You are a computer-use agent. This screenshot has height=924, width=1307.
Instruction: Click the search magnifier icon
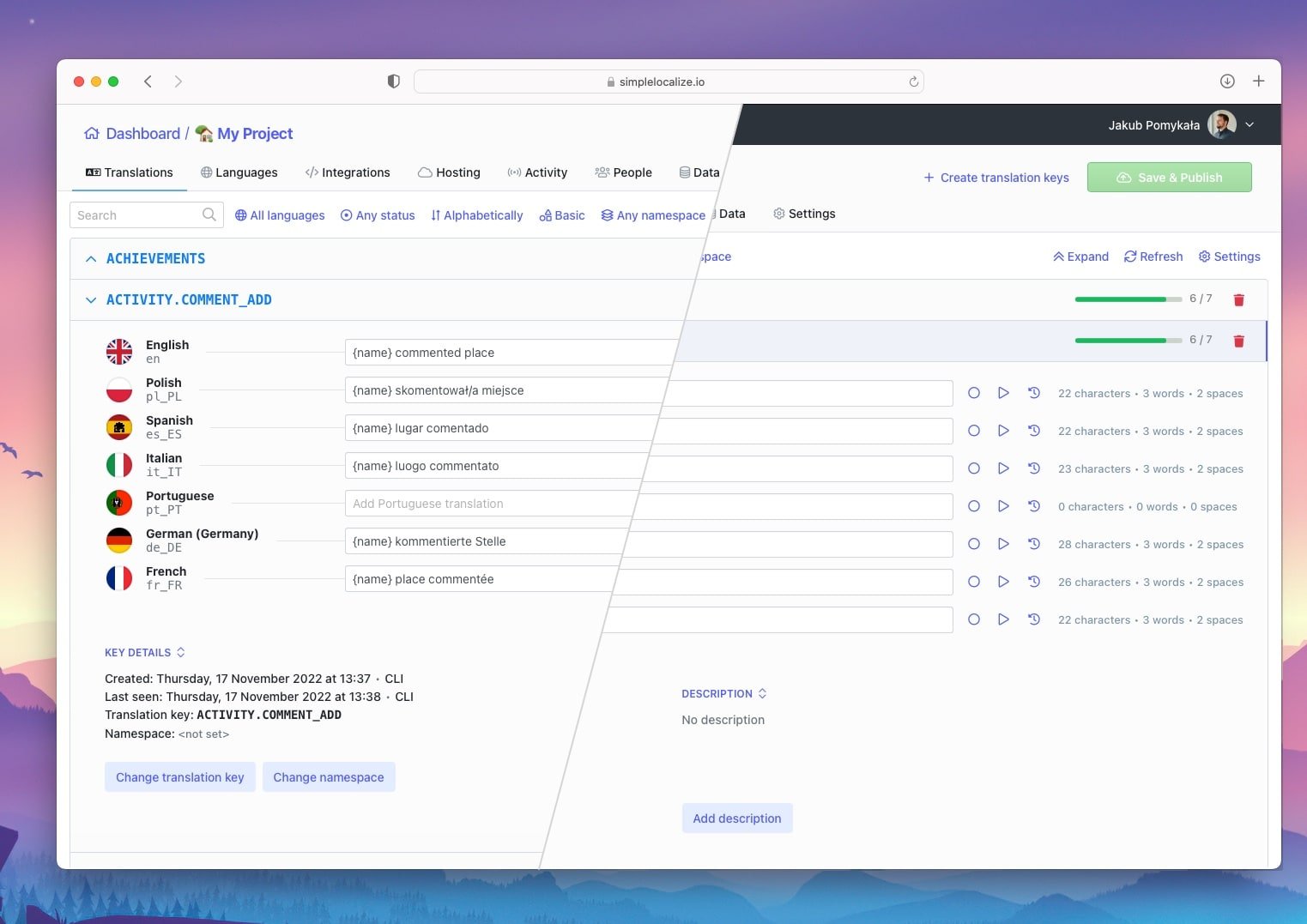(209, 214)
